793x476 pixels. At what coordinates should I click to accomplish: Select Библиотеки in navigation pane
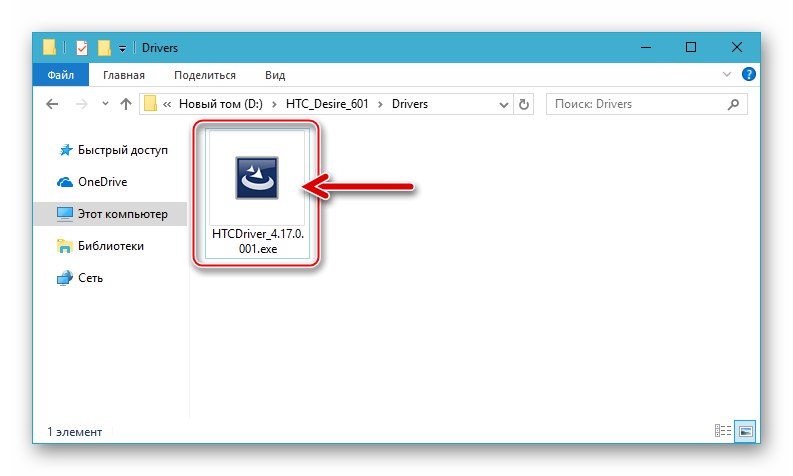tap(100, 246)
